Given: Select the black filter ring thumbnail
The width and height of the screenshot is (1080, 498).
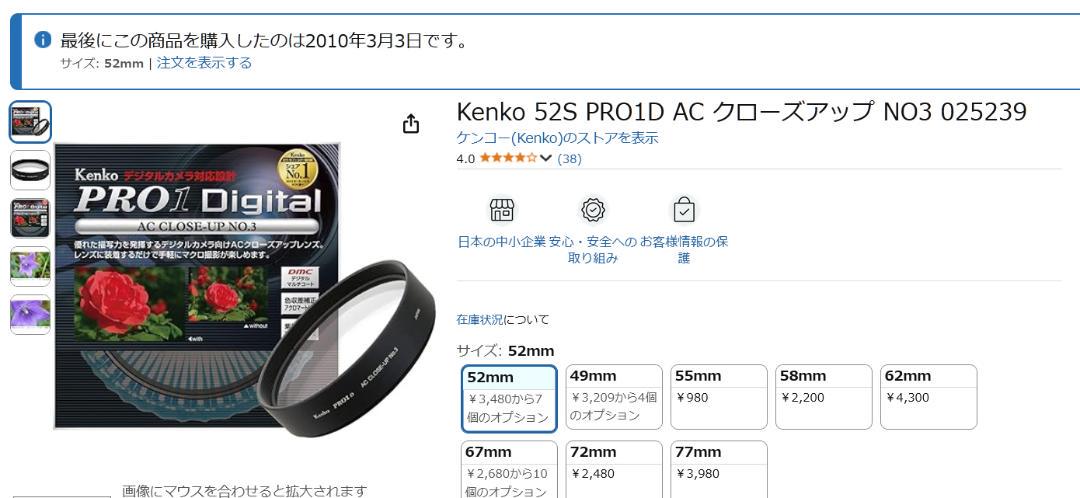Looking at the screenshot, I should coord(30,170).
